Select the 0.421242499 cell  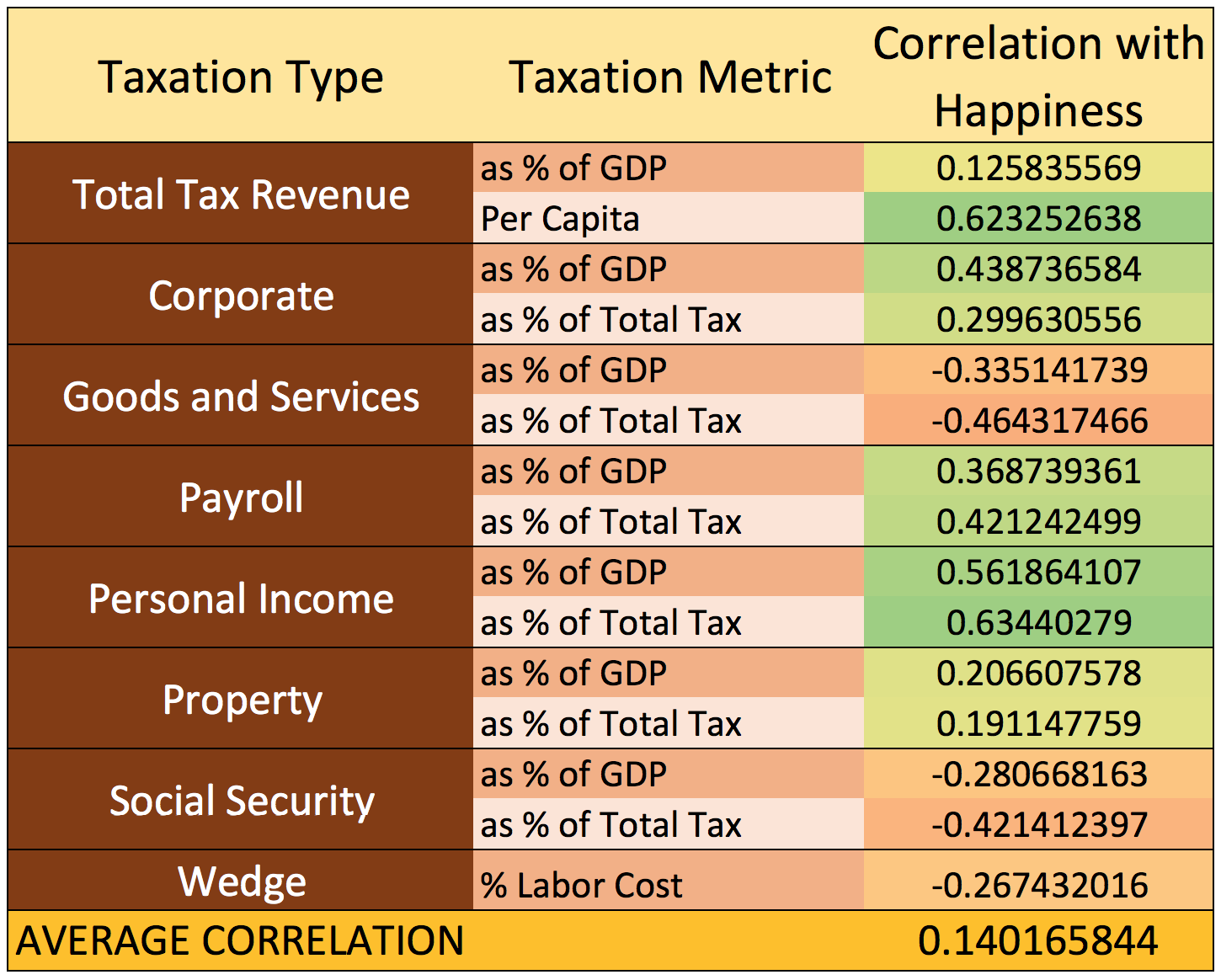pos(1038,522)
